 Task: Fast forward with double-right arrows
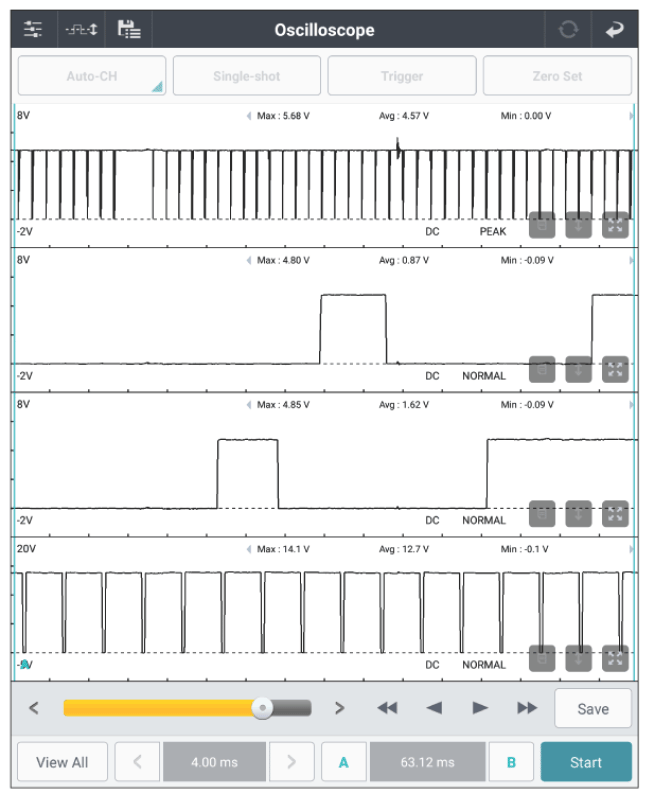point(527,708)
